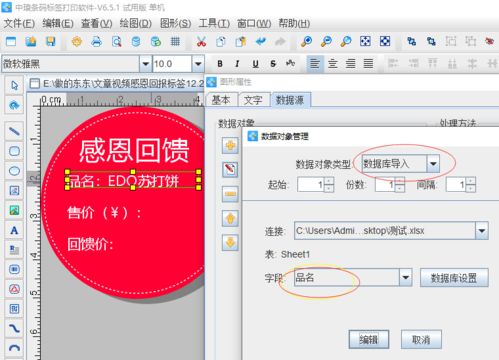Click the 份数 value field

(x=385, y=185)
